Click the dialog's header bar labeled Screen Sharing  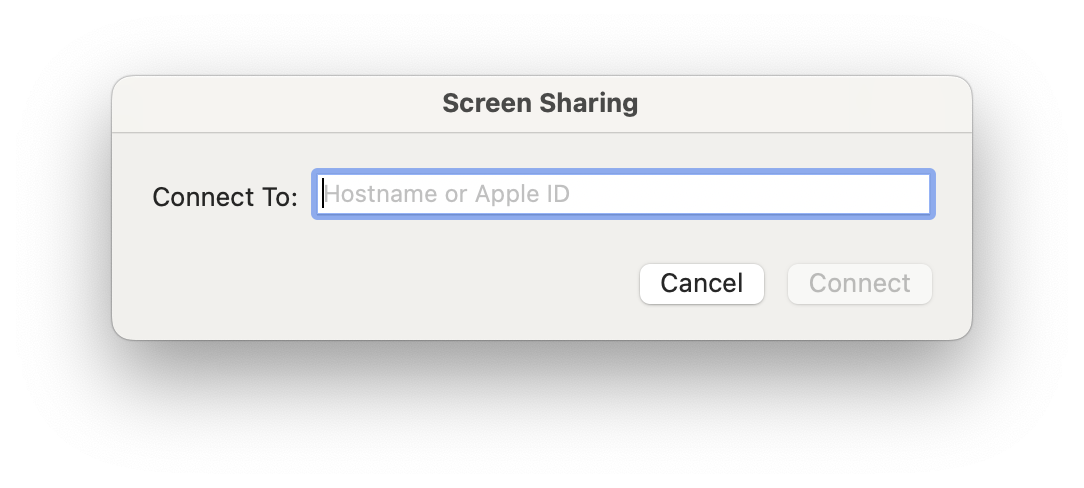coord(540,103)
